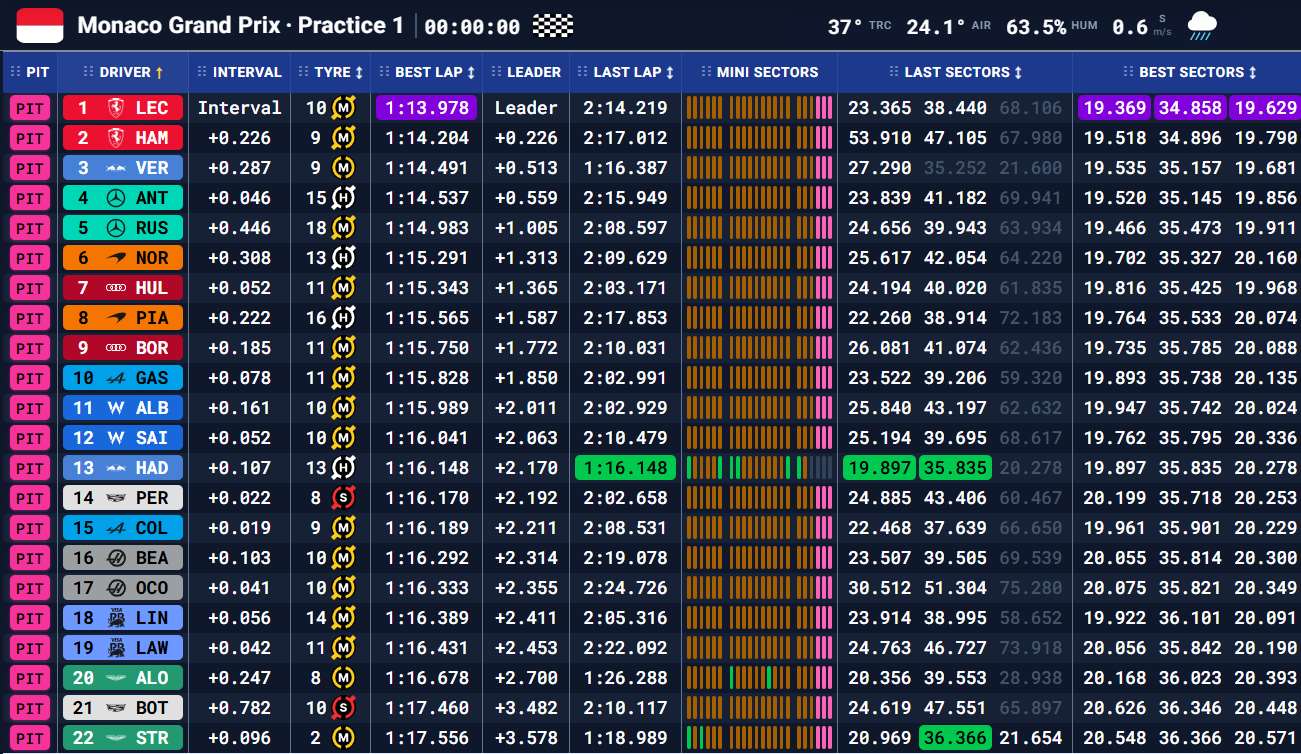This screenshot has height=754, width=1301.
Task: Click the PIT badge for VER
Action: click(x=30, y=168)
